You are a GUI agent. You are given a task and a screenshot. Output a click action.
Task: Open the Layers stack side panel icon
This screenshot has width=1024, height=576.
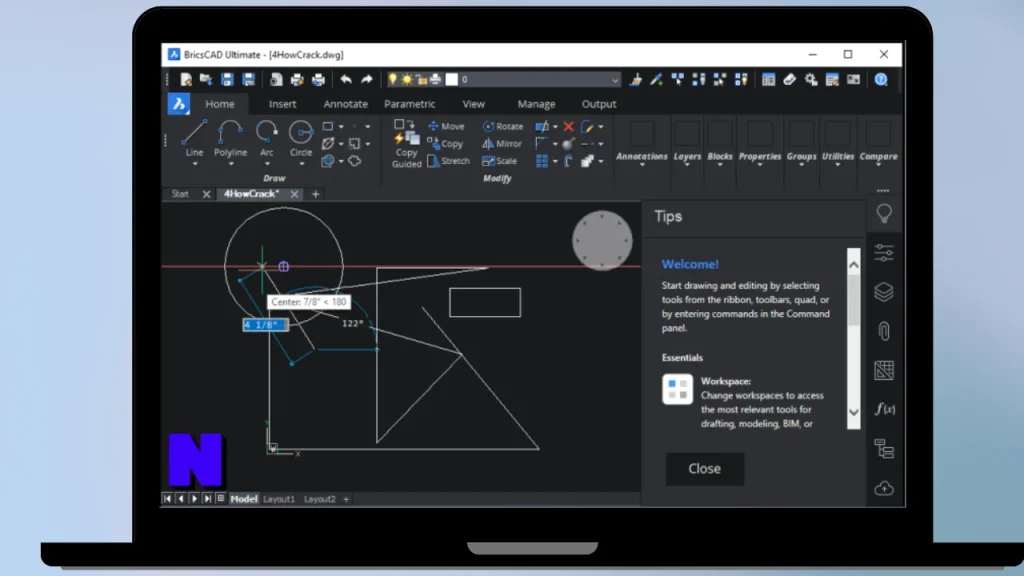tap(884, 292)
